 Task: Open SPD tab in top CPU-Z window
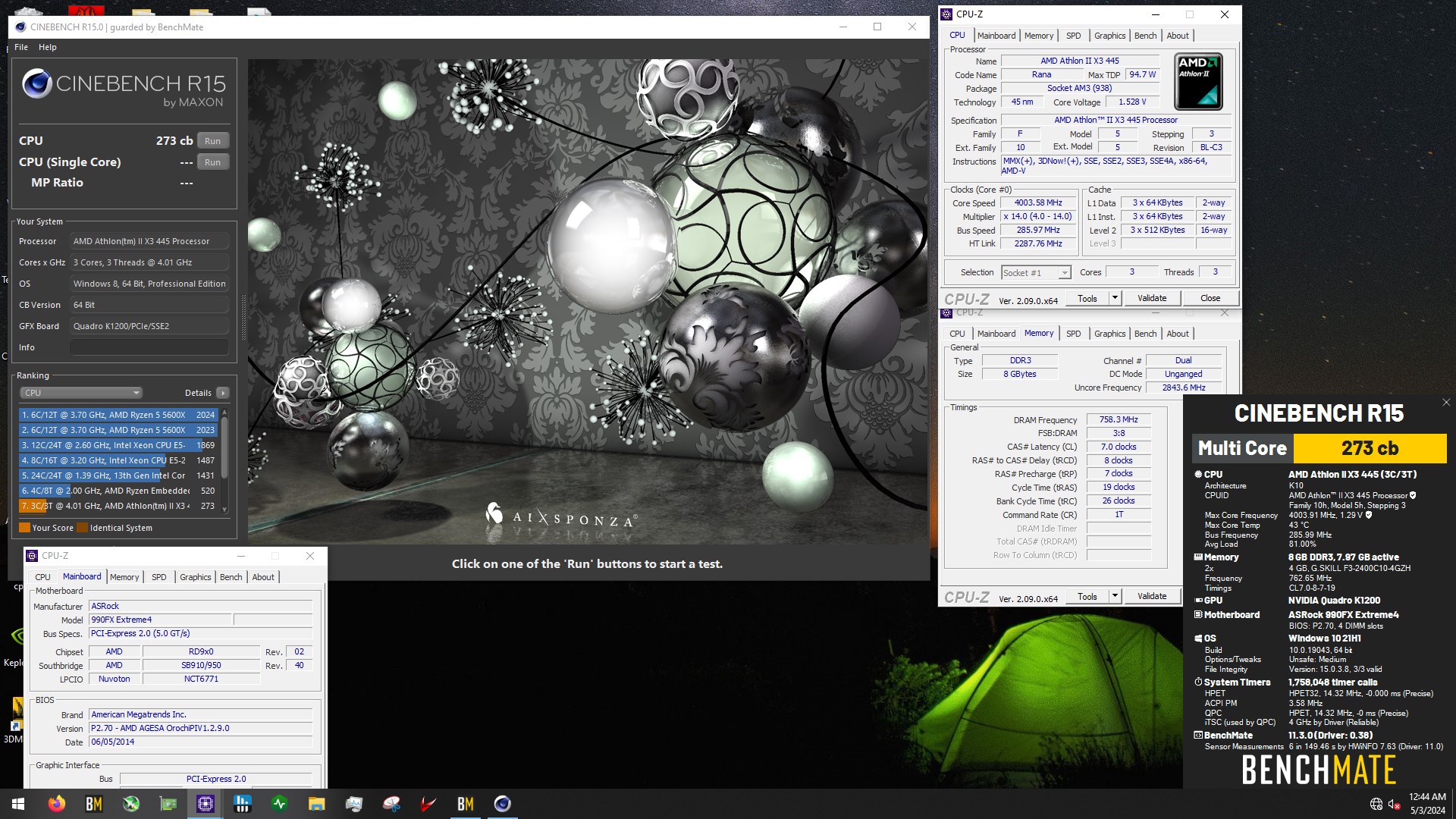1073,36
